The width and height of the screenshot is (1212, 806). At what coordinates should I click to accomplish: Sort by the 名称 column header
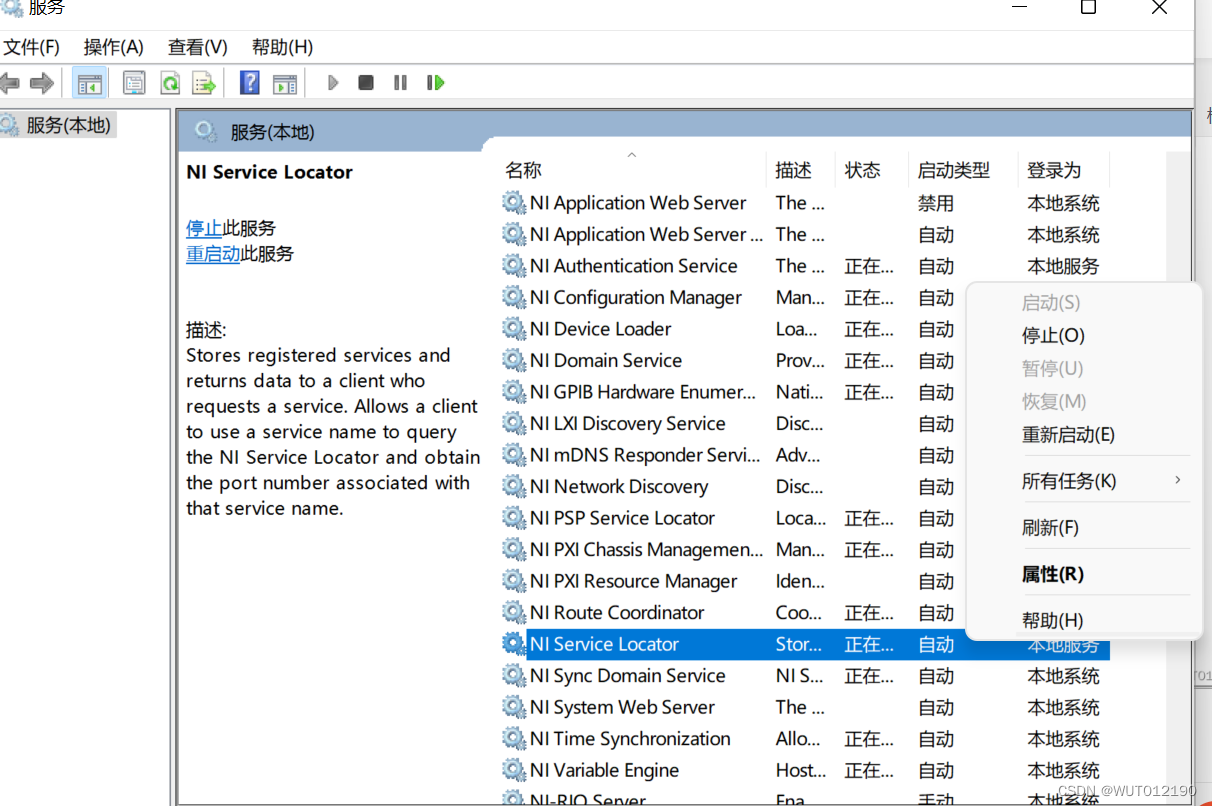633,170
